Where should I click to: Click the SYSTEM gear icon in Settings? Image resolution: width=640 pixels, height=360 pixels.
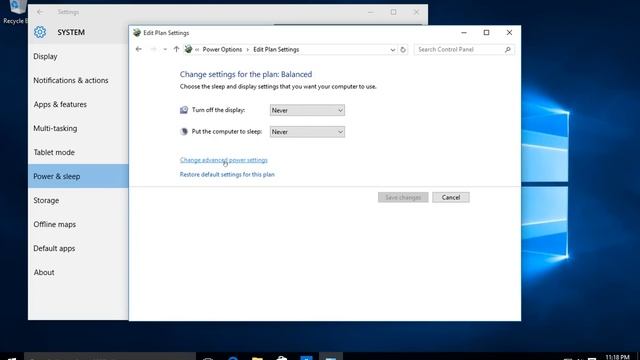[40, 32]
